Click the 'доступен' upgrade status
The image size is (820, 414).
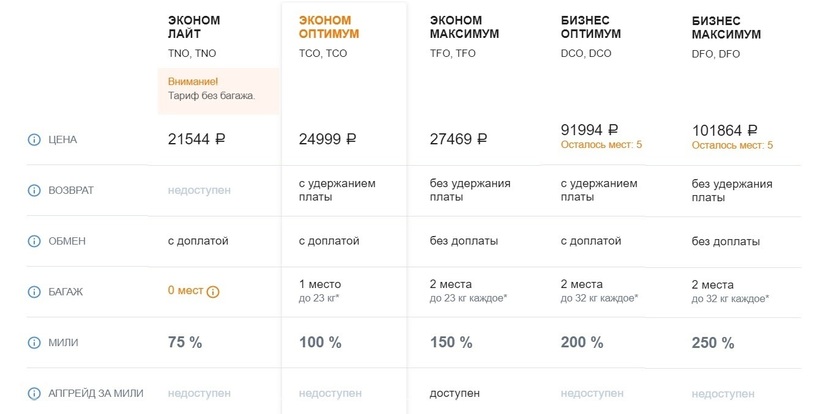(453, 393)
